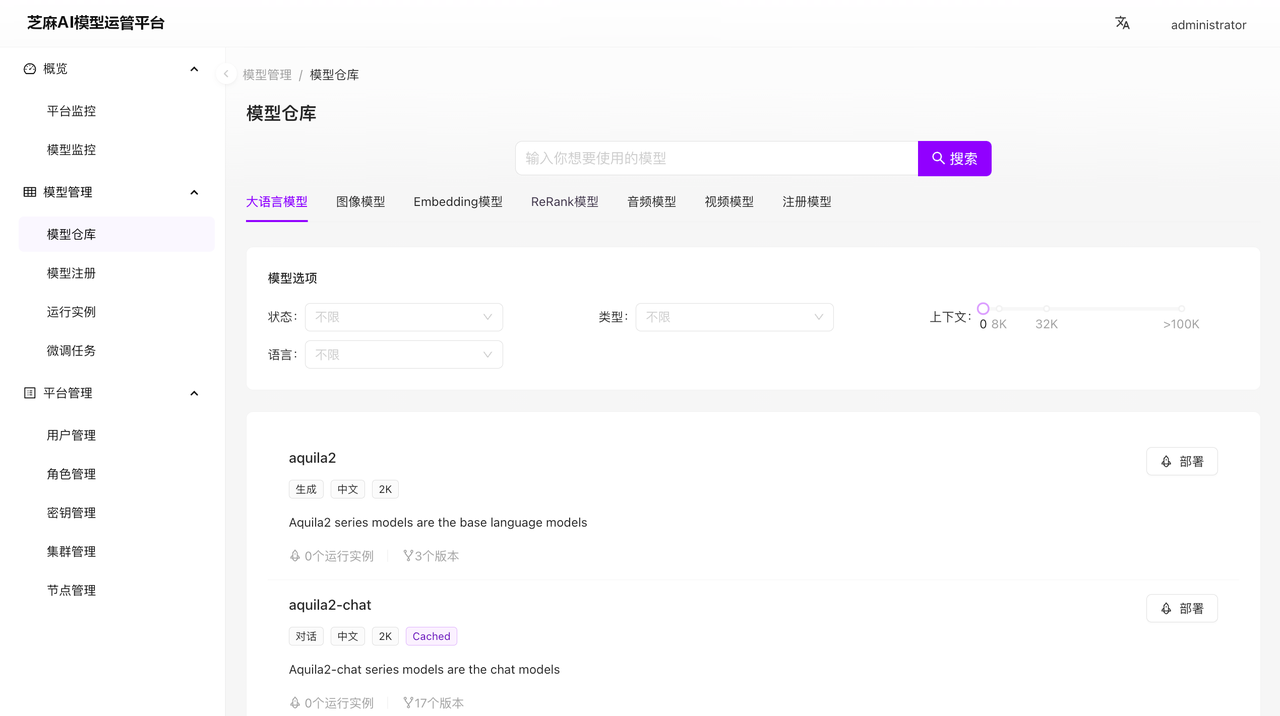Screen dimensions: 1280x716
Task: Click the language translation icon in header
Action: [1122, 23]
